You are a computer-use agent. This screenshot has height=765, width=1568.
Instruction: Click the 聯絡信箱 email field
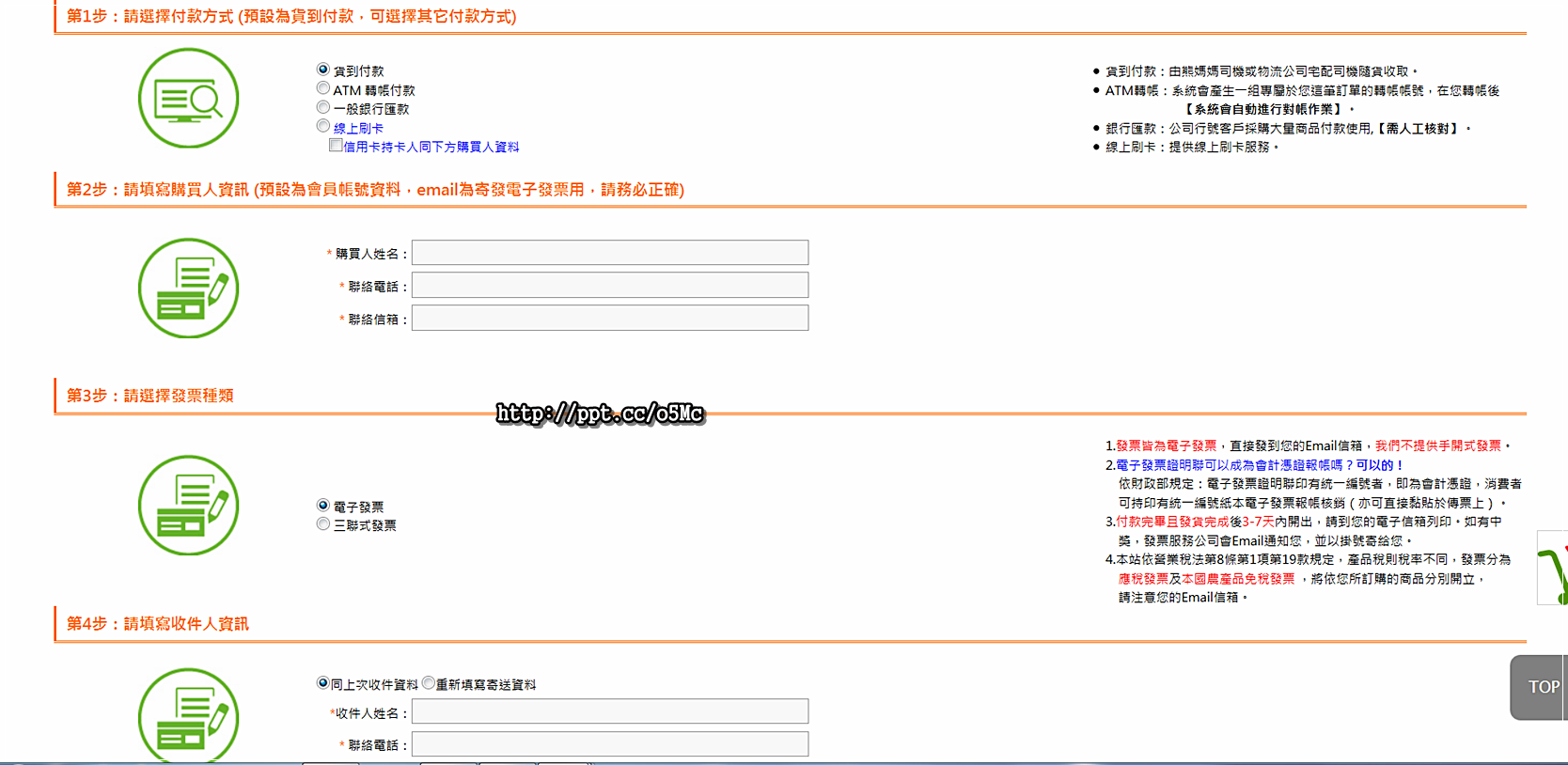coord(610,319)
